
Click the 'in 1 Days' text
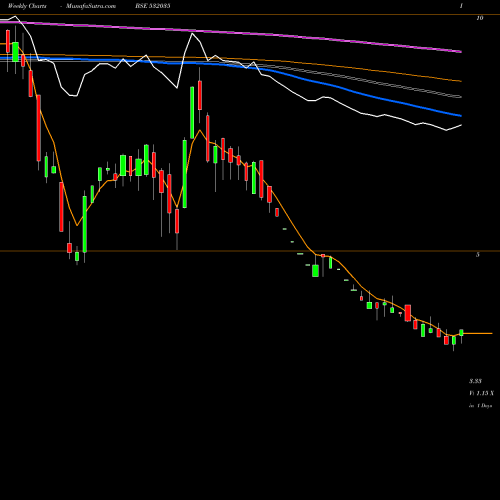click(480, 406)
